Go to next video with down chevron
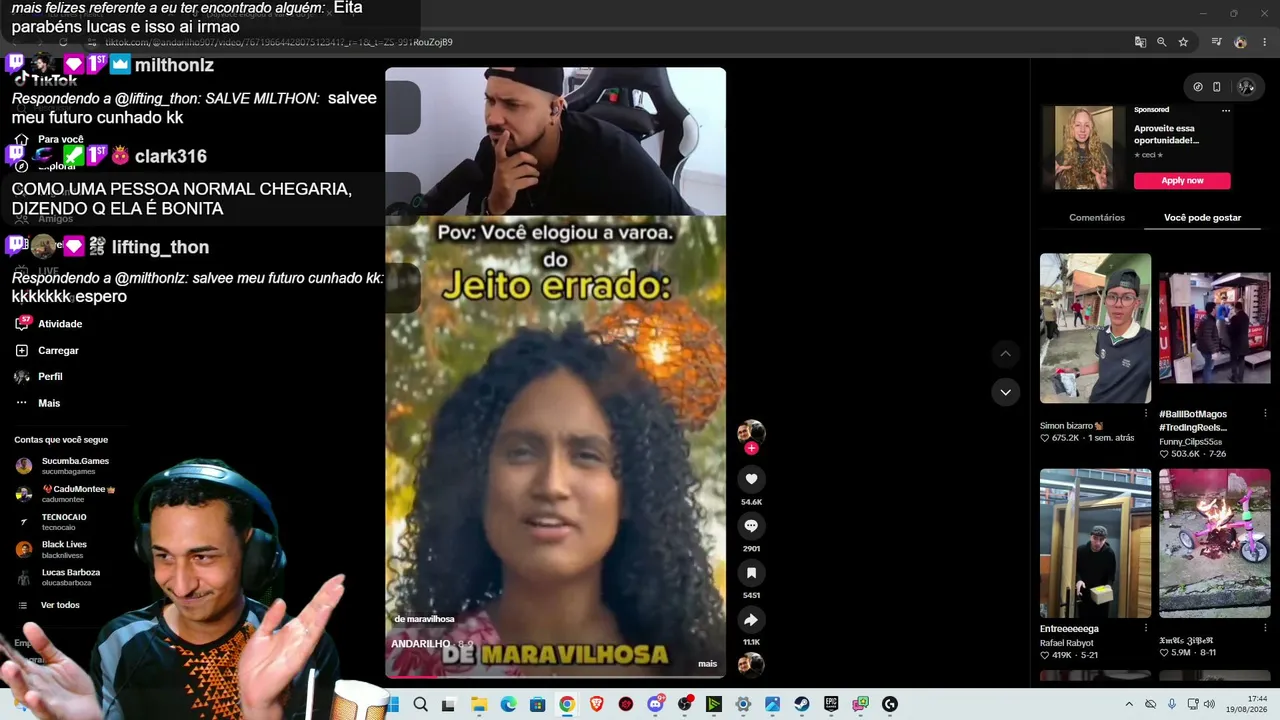This screenshot has width=1280, height=720. coord(1005,392)
